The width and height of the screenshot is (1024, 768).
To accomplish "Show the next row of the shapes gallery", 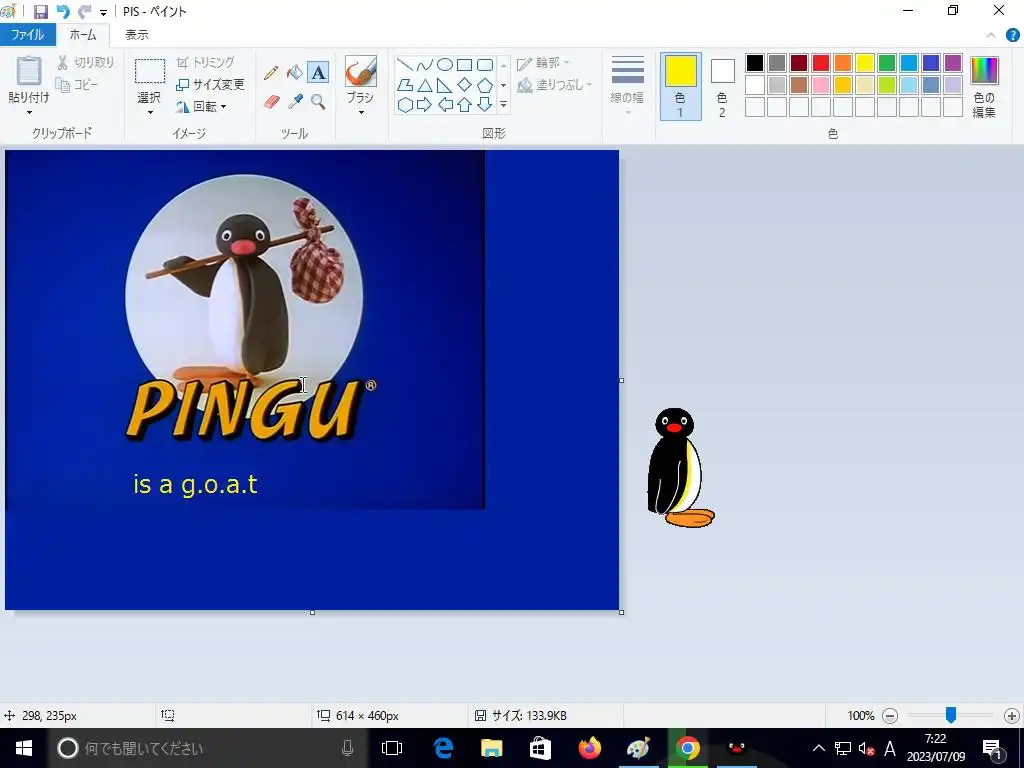I will pyautogui.click(x=504, y=85).
